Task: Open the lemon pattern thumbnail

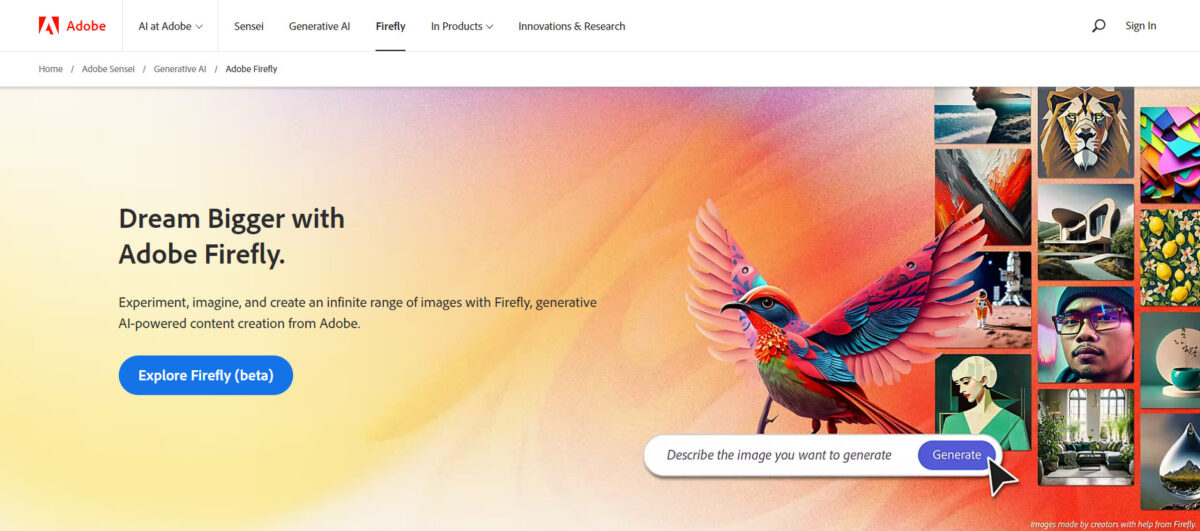Action: (x=1170, y=257)
